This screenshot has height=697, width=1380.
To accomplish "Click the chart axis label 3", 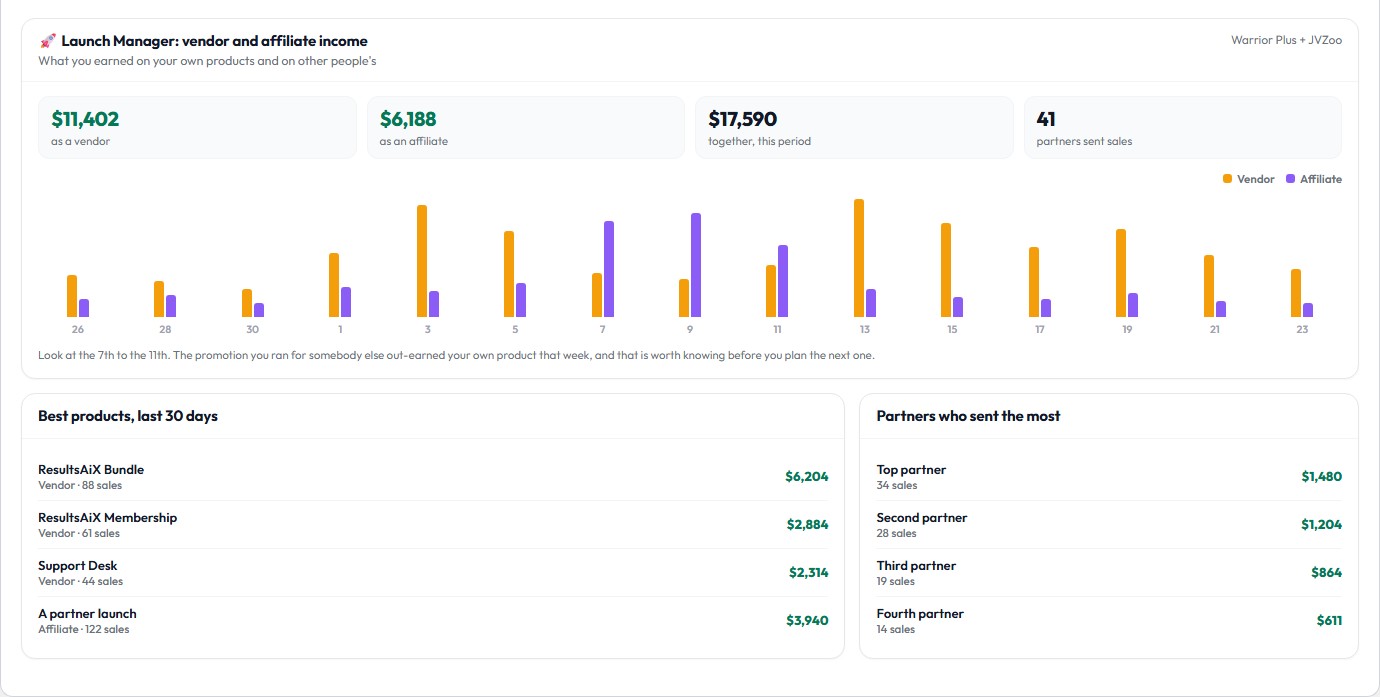I will (x=427, y=329).
